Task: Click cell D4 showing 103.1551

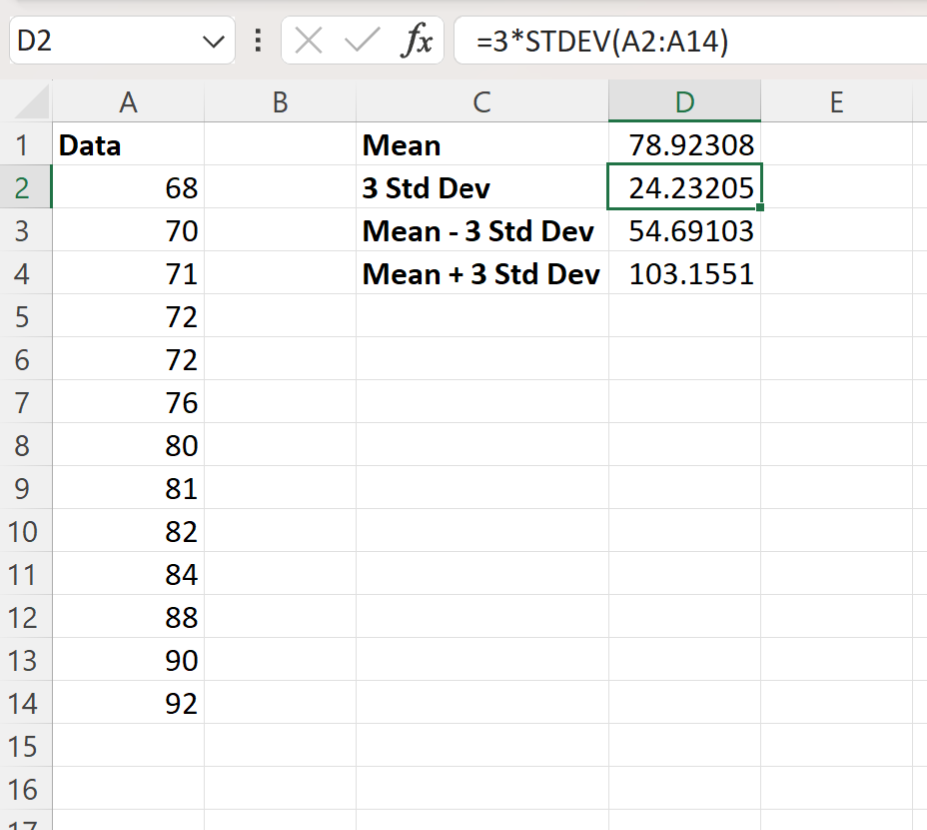Action: (684, 274)
